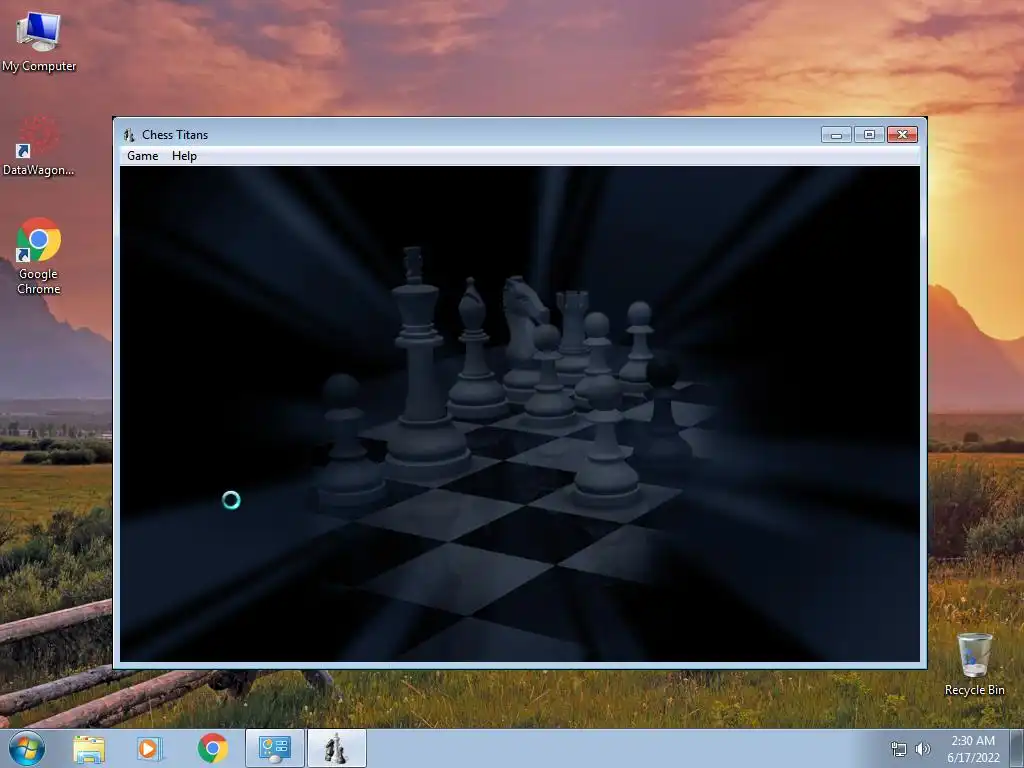Open Windows Explorer folder from taskbar
This screenshot has width=1024, height=768.
click(89, 748)
